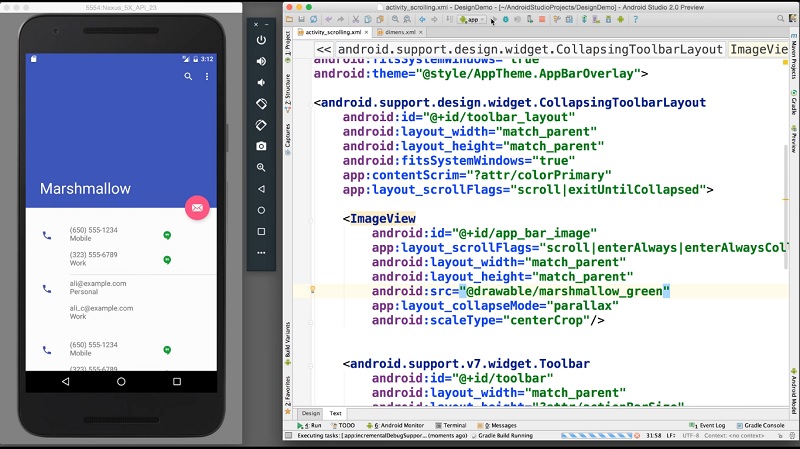800x449 pixels.
Task: Click the Save All icon in Android Studio toolbar
Action: click(302, 19)
